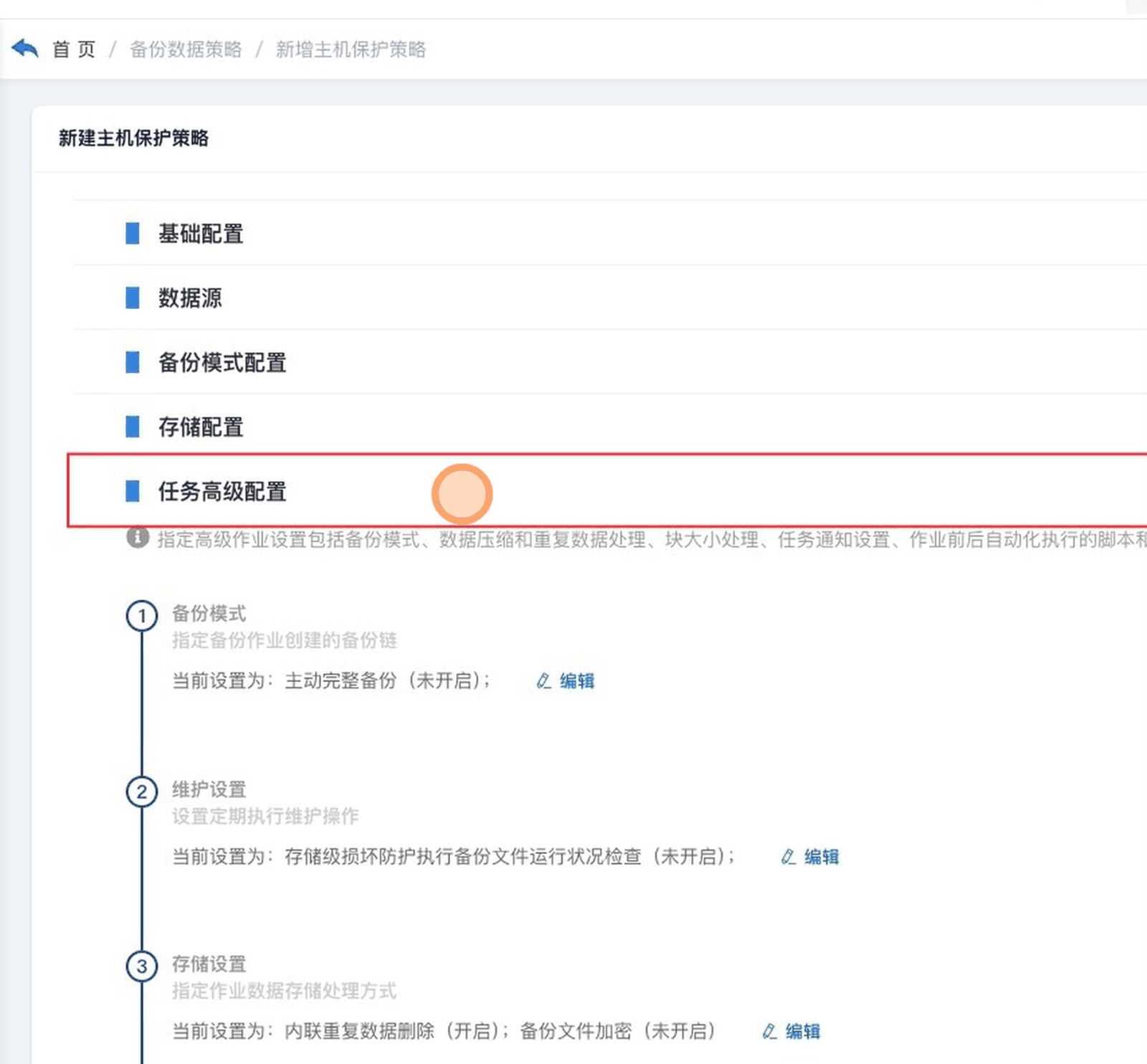The width and height of the screenshot is (1147, 1064).
Task: Click the 指定备份作业创建的备份链 description
Action: tap(285, 640)
